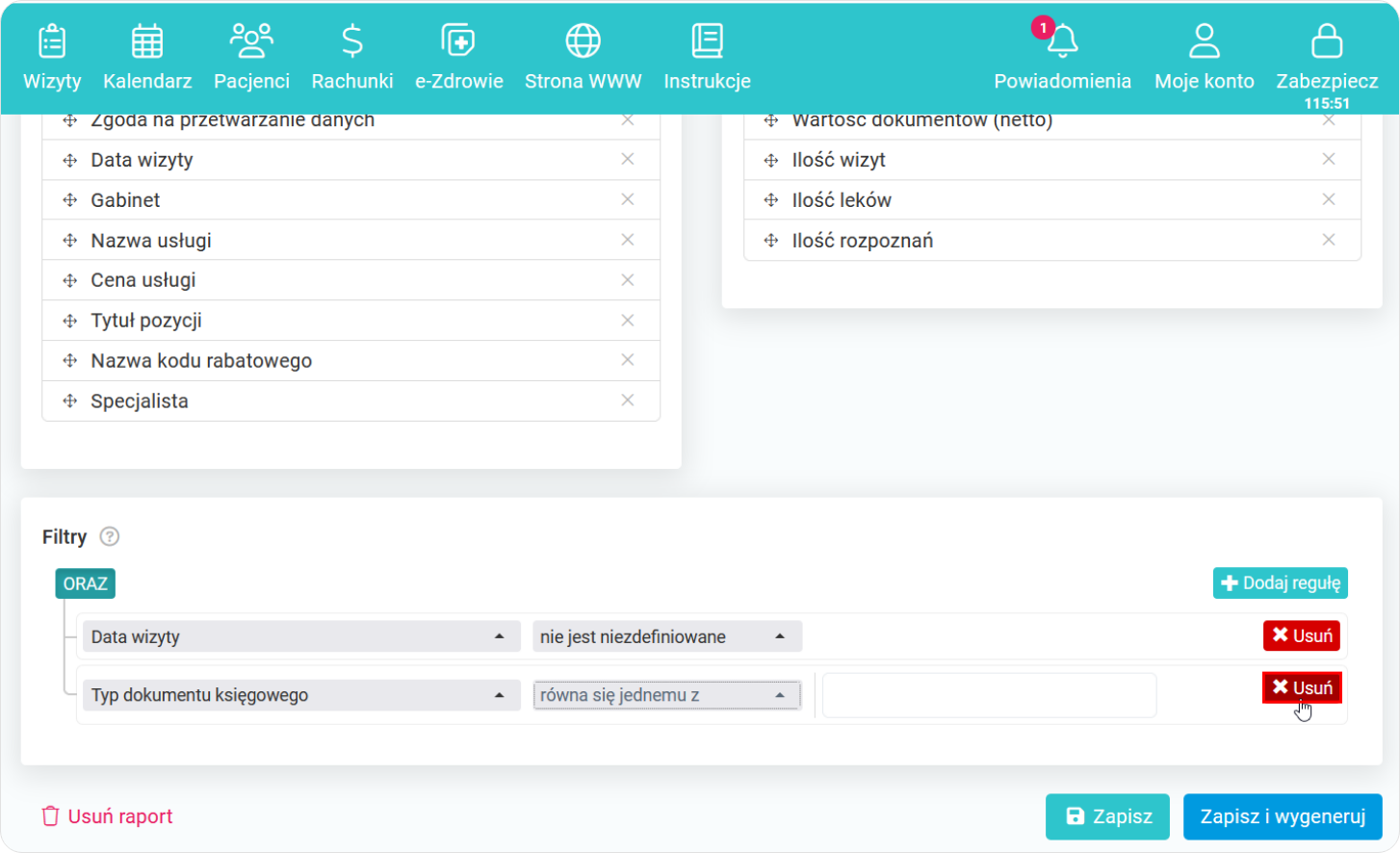Click the drag handle for Nazwa usługi
Image resolution: width=1400 pixels, height=853 pixels.
[x=70, y=241]
